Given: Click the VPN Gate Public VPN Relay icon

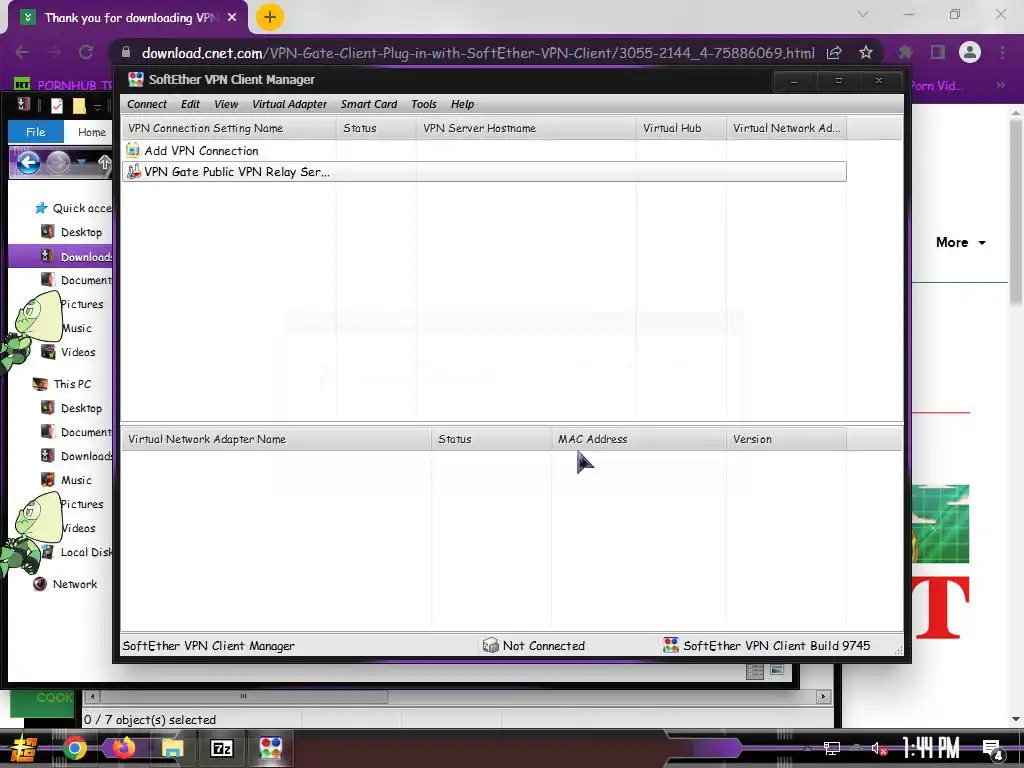Looking at the screenshot, I should [133, 172].
